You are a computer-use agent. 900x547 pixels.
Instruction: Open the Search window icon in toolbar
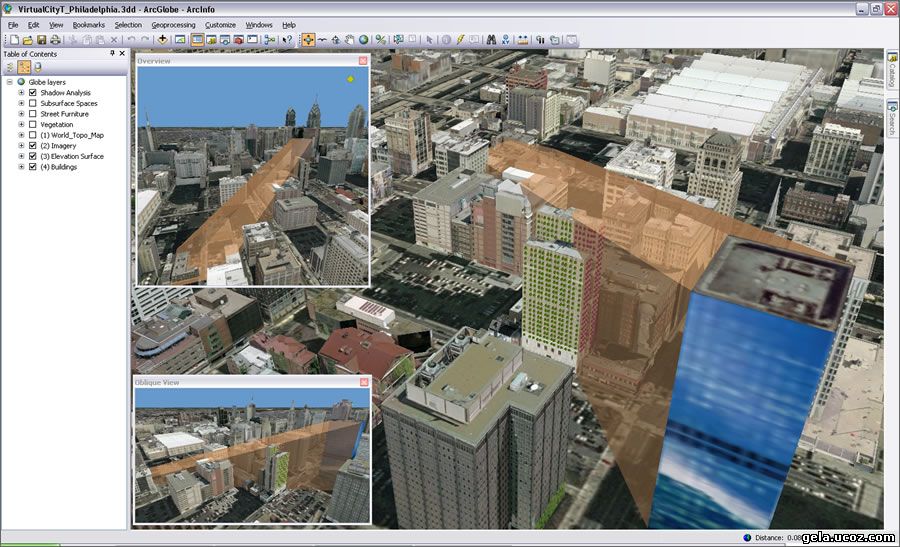click(224, 40)
